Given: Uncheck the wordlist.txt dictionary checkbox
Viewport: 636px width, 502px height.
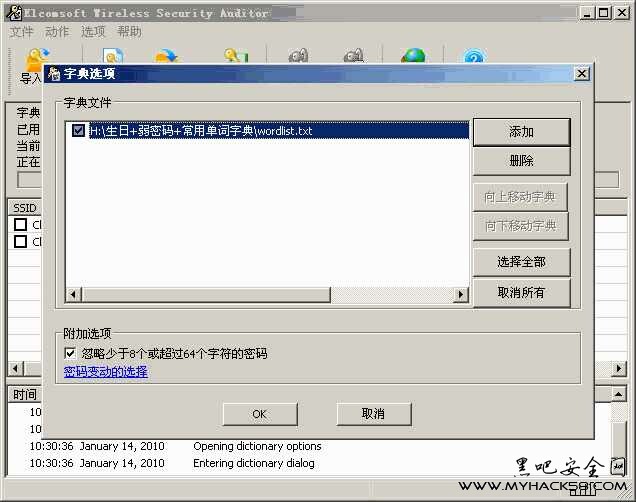Looking at the screenshot, I should pyautogui.click(x=79, y=130).
